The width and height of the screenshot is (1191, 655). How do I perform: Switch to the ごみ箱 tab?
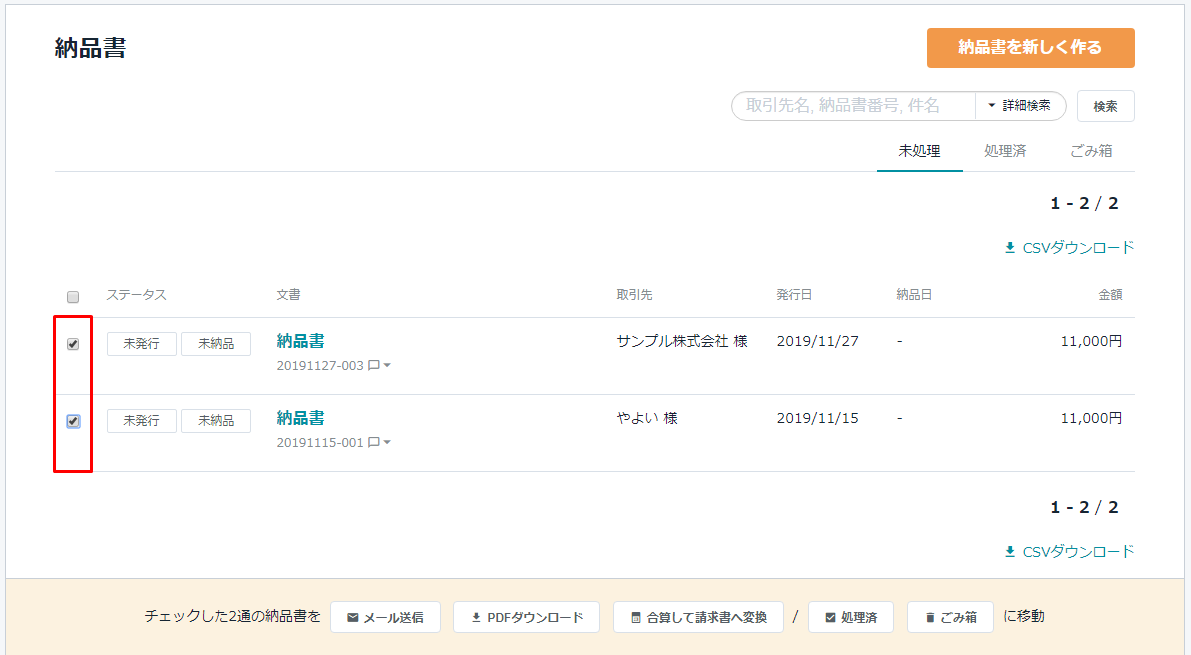(1091, 152)
